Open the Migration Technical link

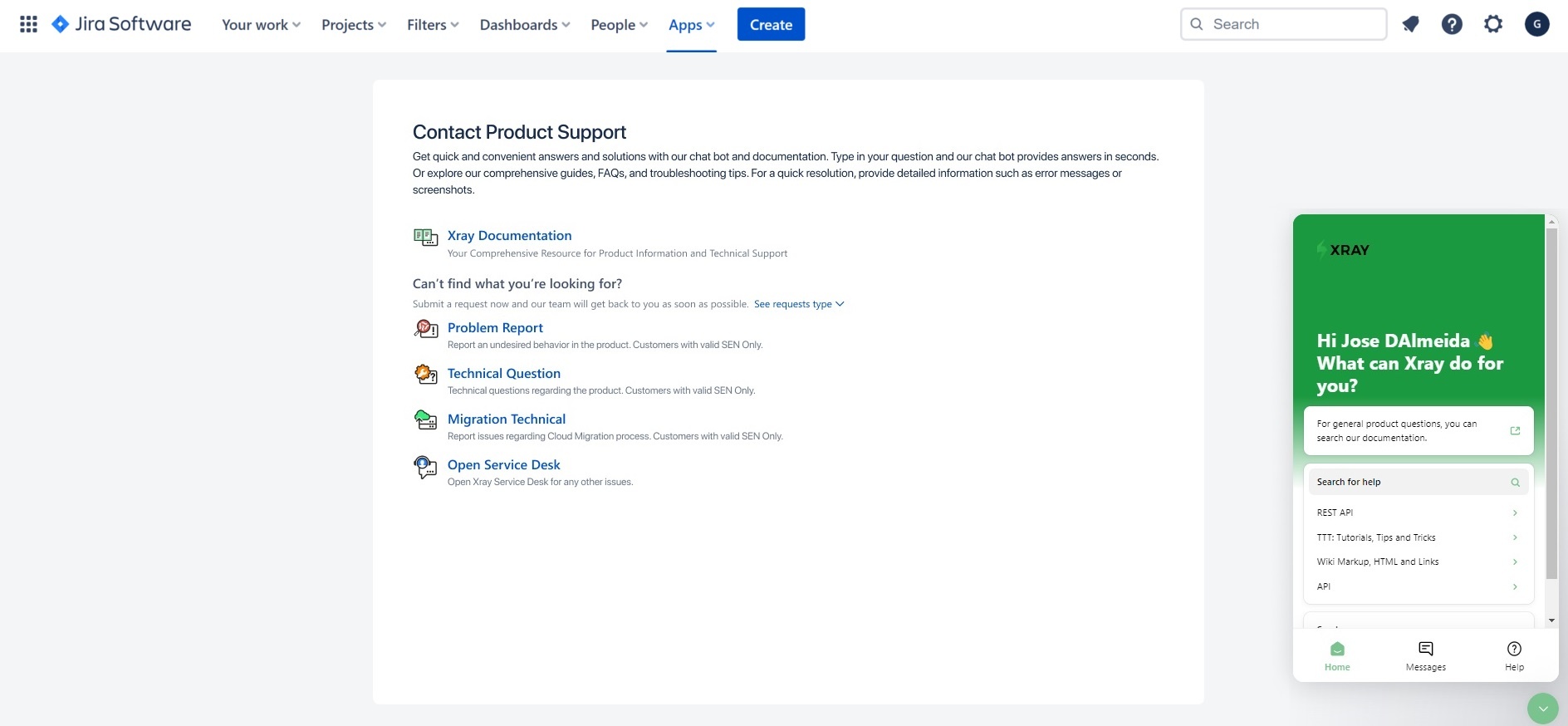[x=507, y=419]
